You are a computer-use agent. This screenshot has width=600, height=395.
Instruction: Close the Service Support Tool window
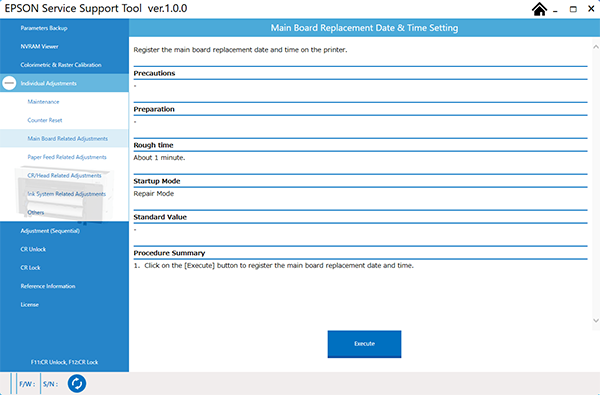click(x=591, y=9)
